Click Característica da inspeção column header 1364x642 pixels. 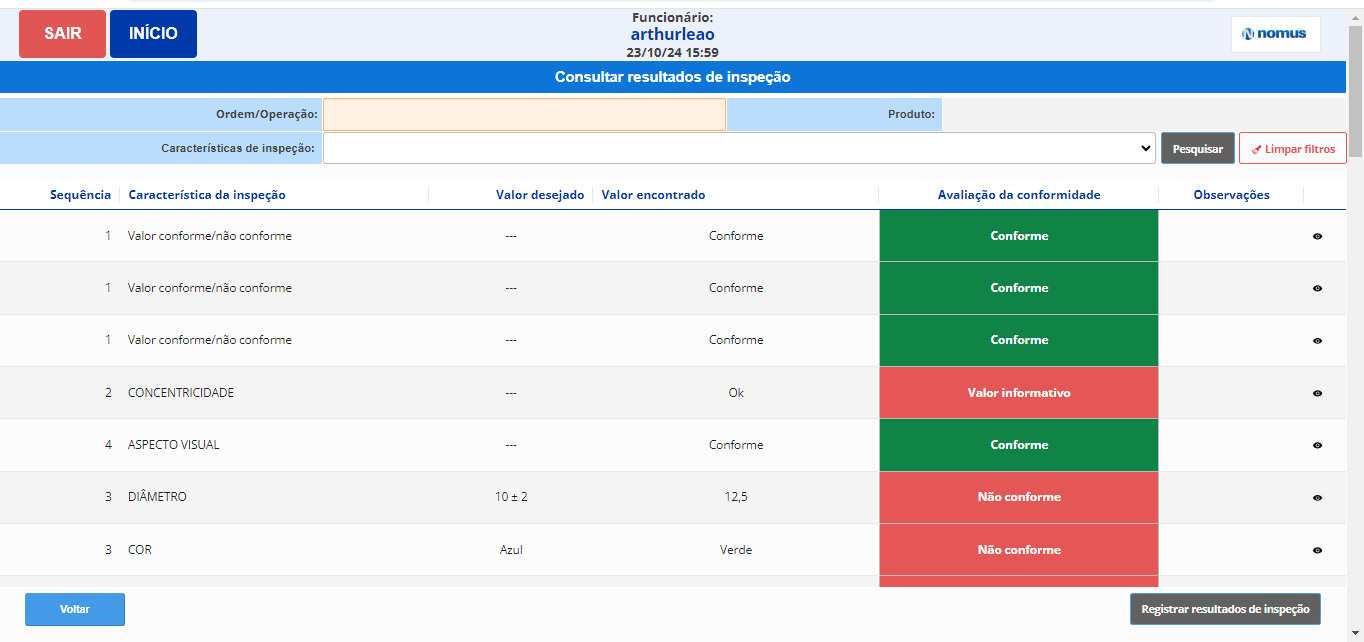[x=207, y=195]
